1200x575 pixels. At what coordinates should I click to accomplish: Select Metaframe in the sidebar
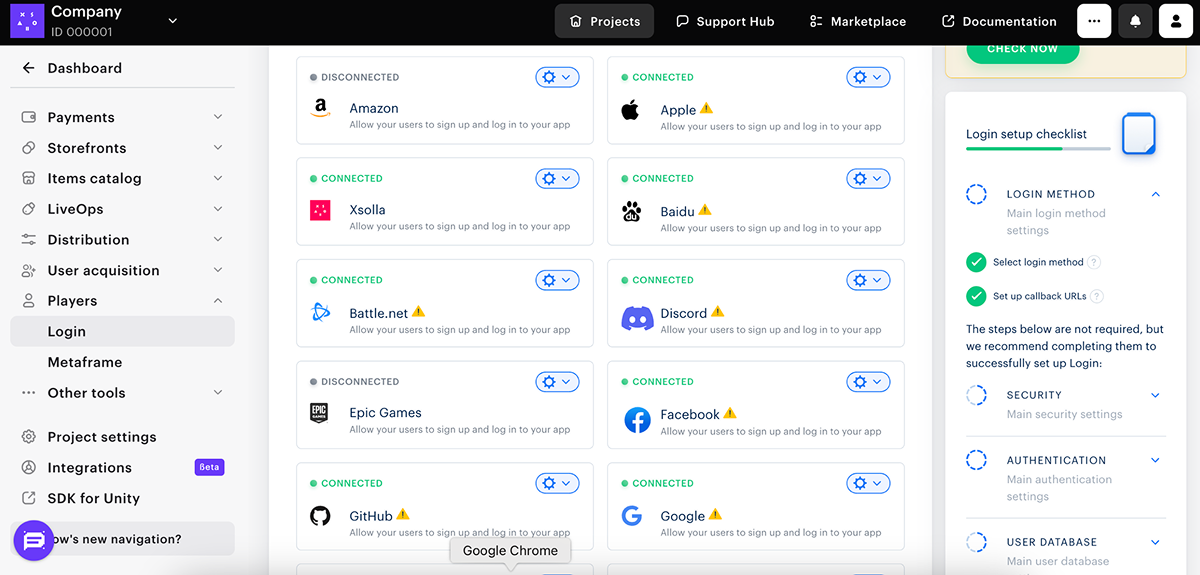(85, 362)
